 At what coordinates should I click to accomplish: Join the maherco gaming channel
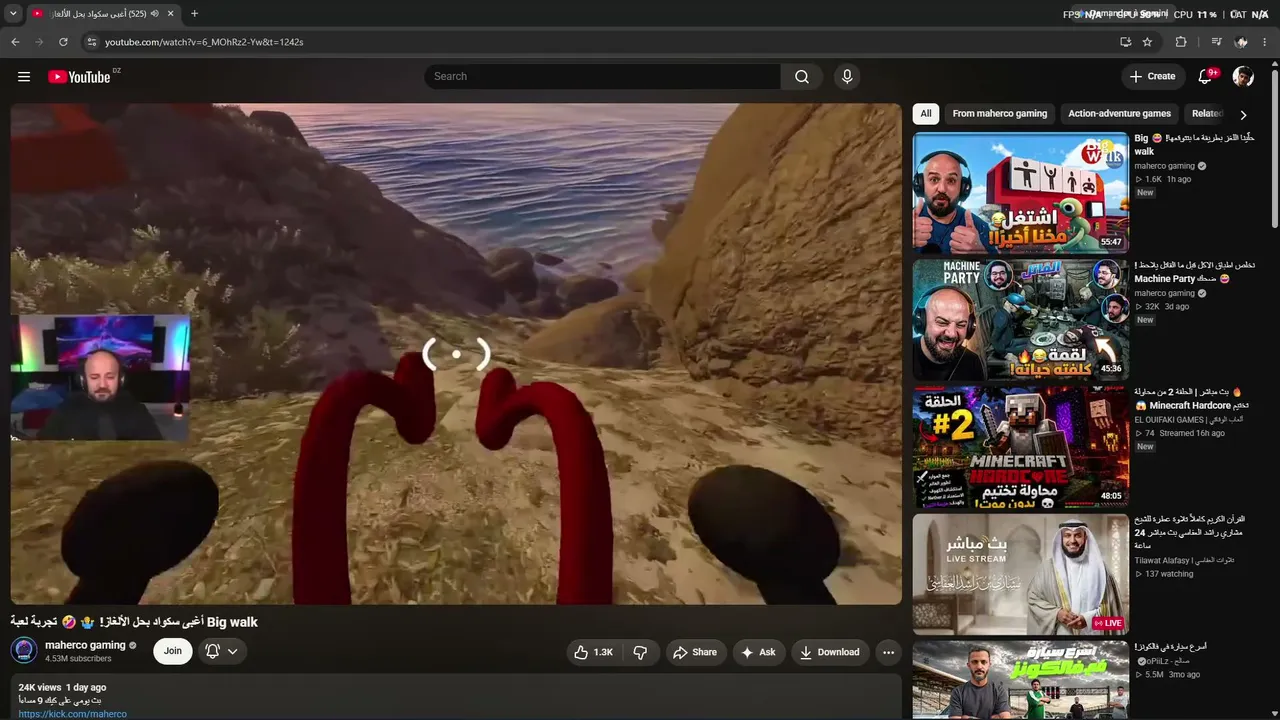click(173, 651)
